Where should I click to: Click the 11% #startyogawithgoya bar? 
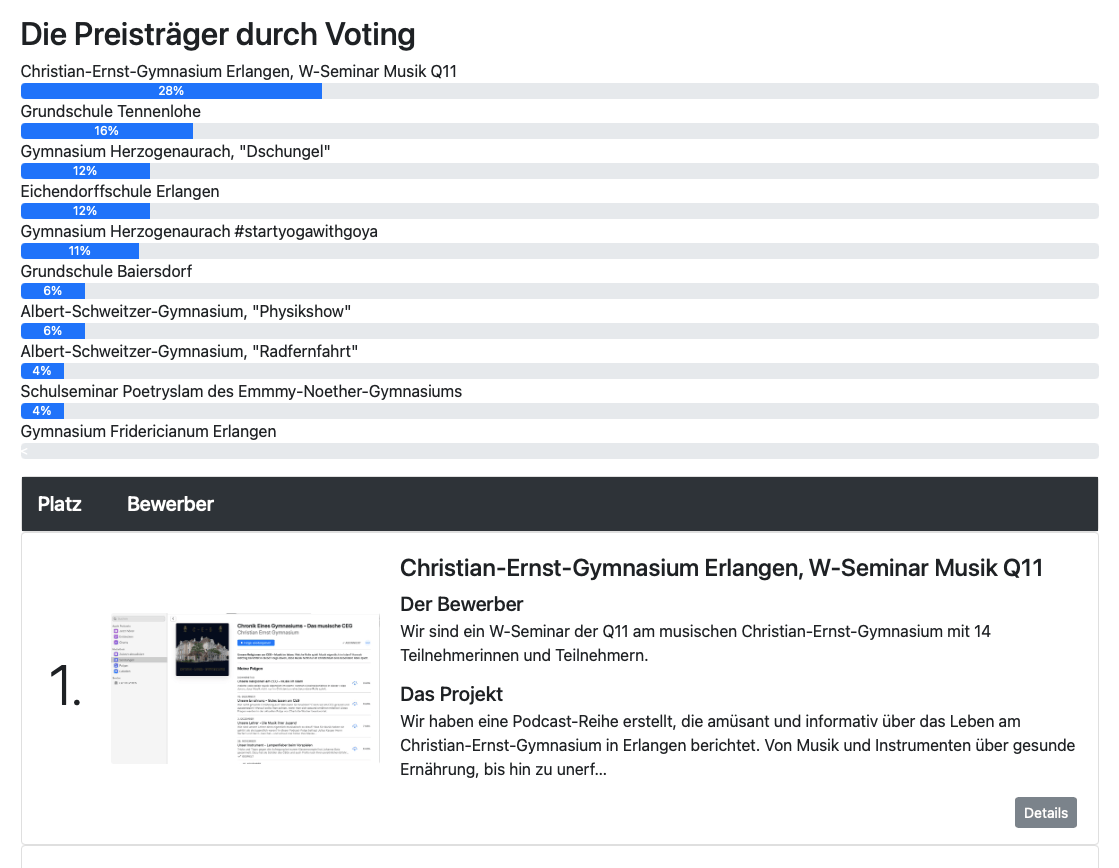(80, 251)
